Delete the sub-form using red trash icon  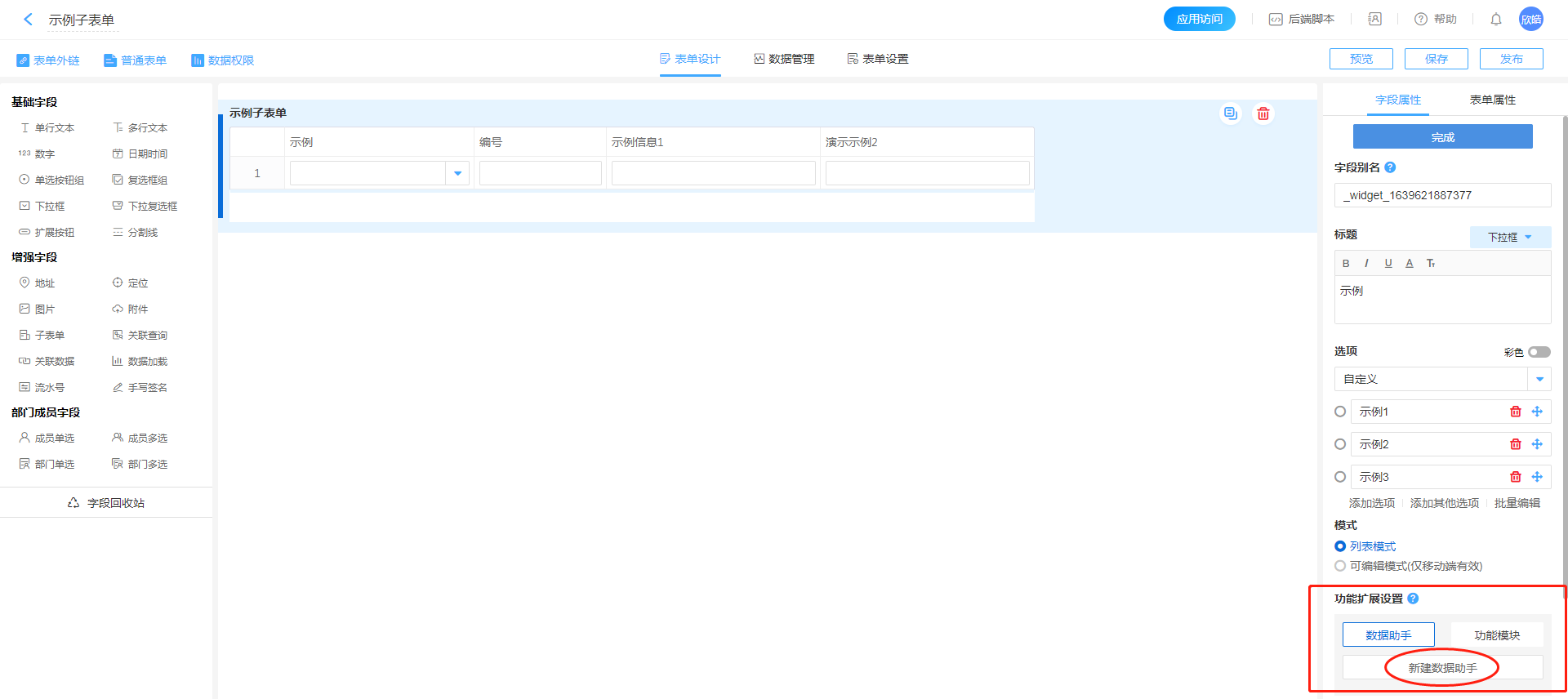[x=1263, y=114]
